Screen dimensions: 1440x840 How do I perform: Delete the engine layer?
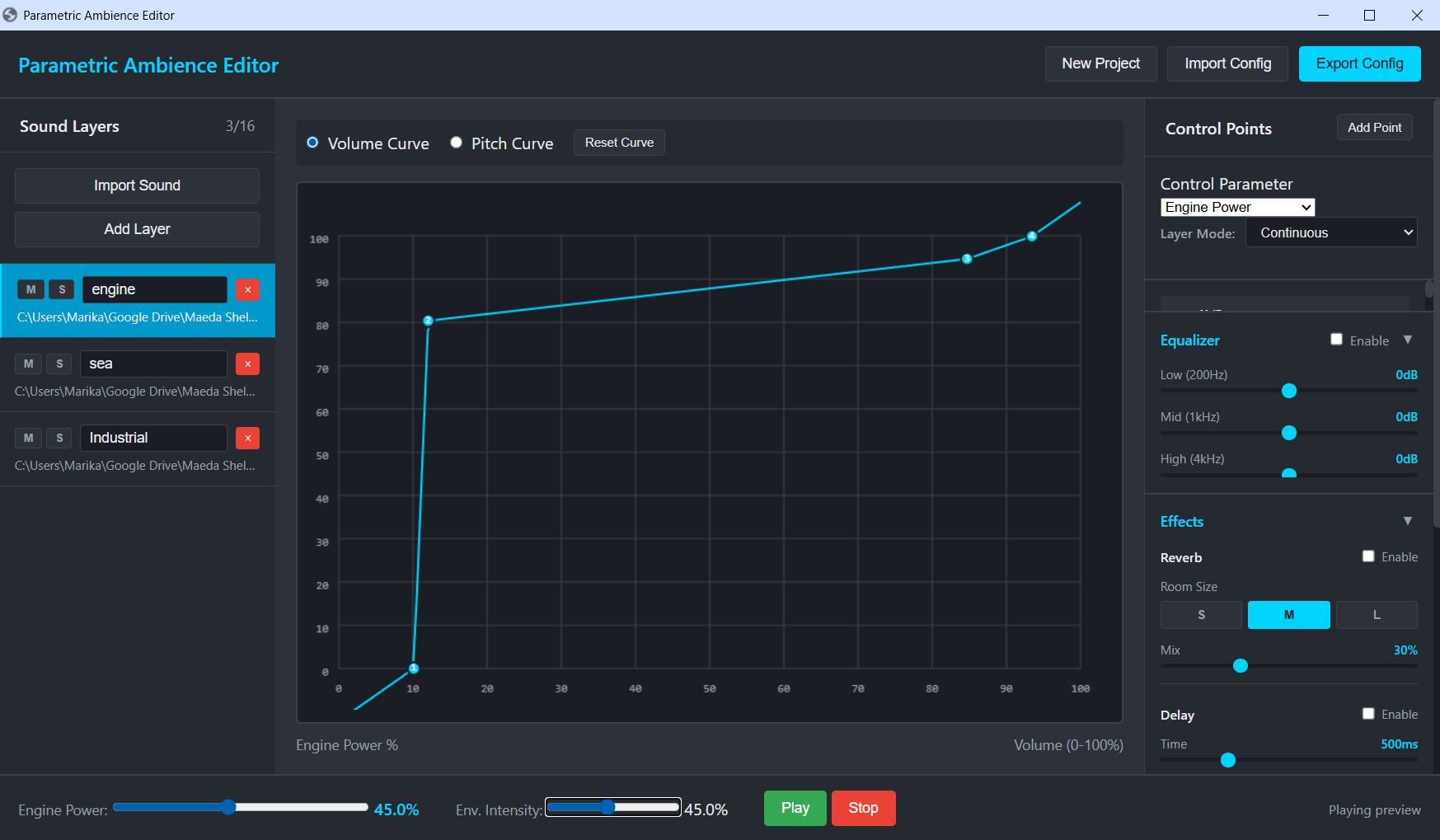coord(247,289)
